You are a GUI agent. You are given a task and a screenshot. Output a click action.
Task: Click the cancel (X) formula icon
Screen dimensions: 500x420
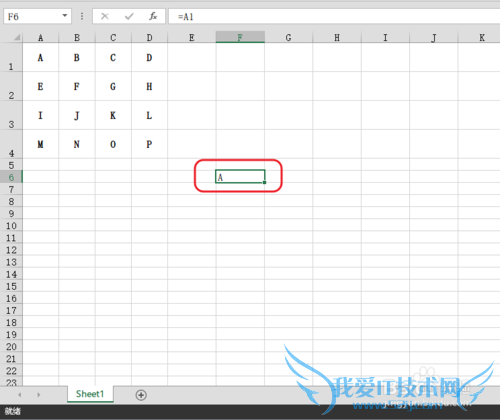(x=105, y=16)
